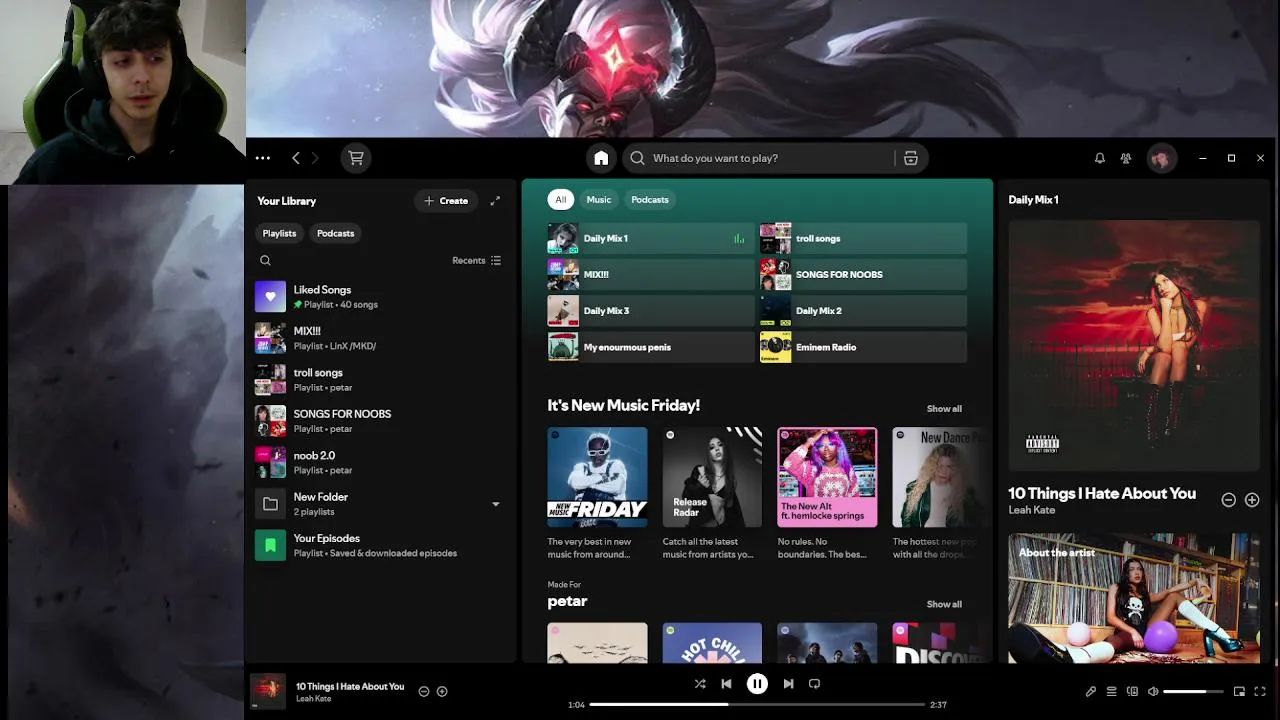Open the profile avatar menu

click(1161, 158)
